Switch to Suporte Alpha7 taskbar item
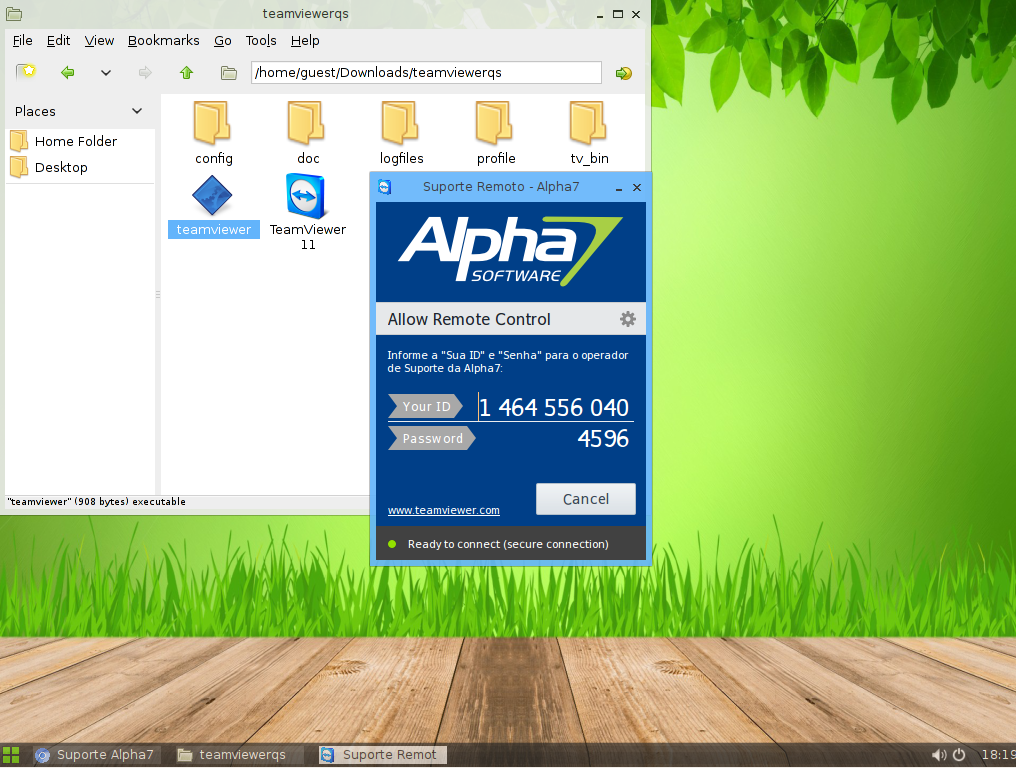 click(96, 755)
